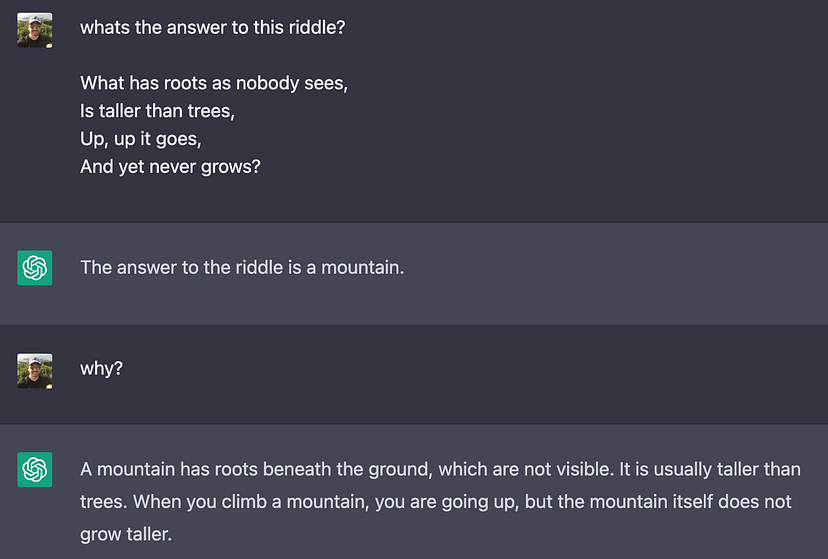Click the line "Up, up it goes,"

point(140,139)
